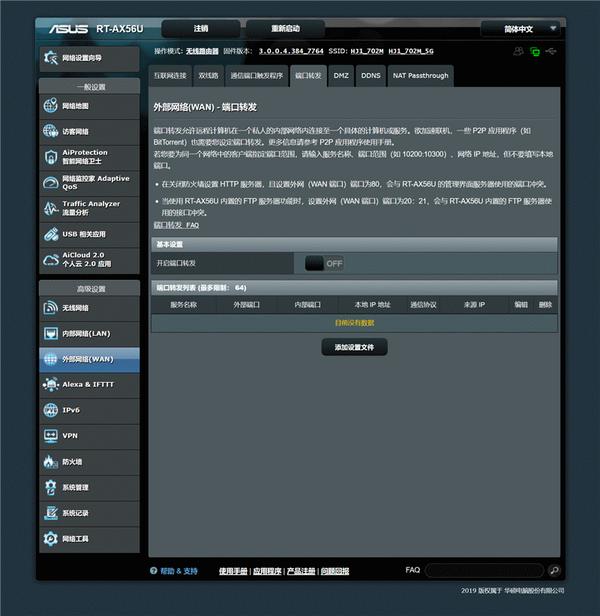Click the 无线路由器 operation mode link
The height and width of the screenshot is (616, 600).
click(x=202, y=51)
